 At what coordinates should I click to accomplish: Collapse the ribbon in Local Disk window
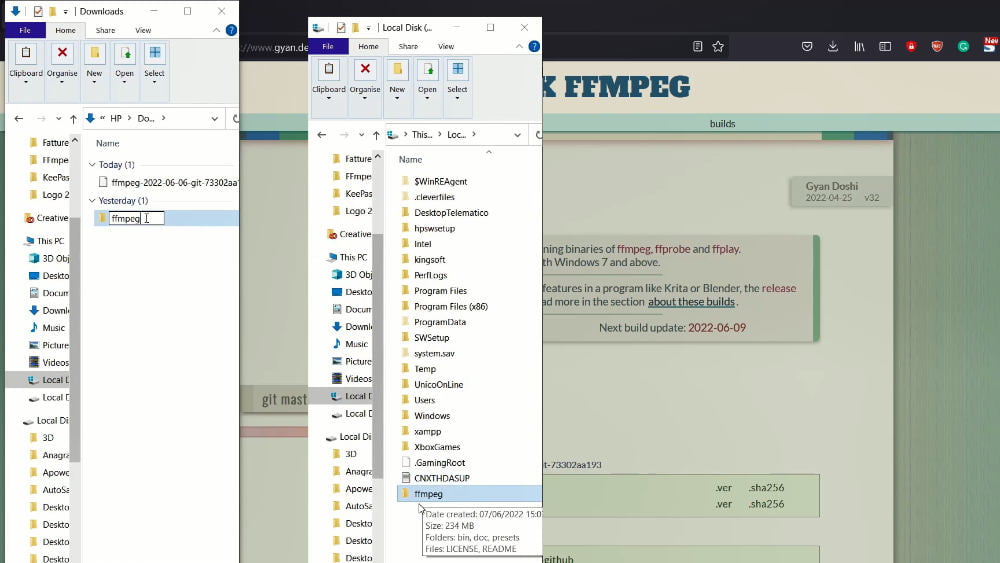(x=519, y=46)
